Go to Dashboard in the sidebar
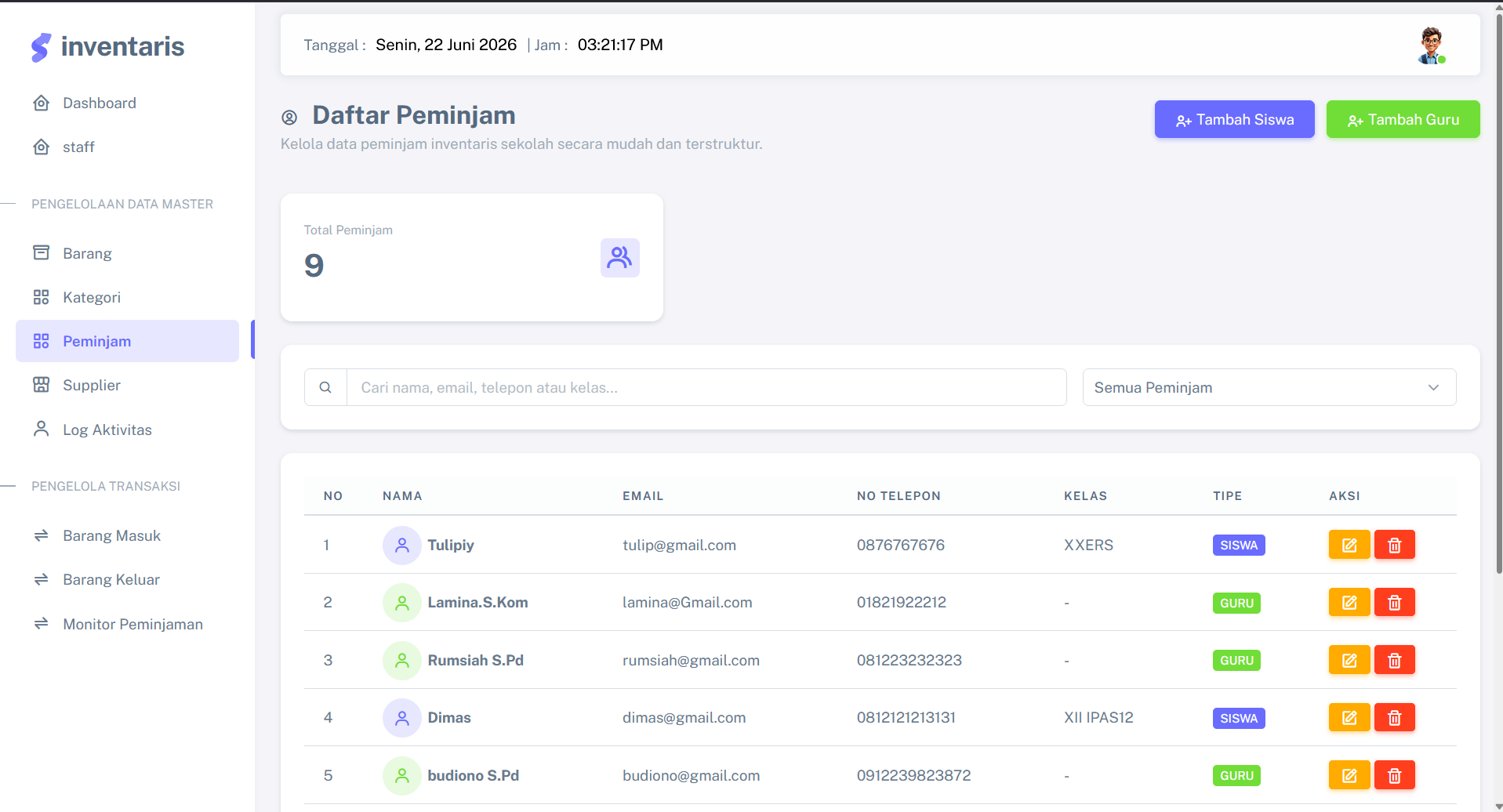 [x=127, y=103]
